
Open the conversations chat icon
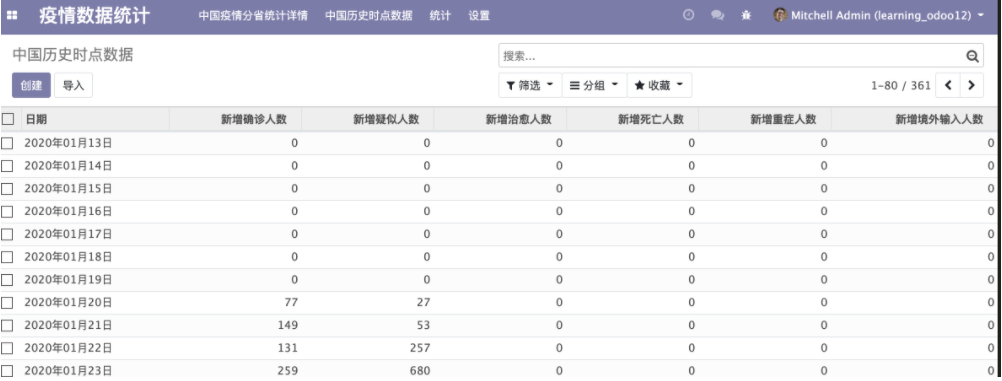(x=718, y=15)
